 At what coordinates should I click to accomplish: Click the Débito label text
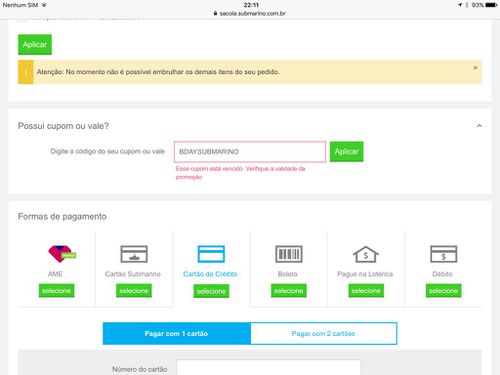point(442,274)
